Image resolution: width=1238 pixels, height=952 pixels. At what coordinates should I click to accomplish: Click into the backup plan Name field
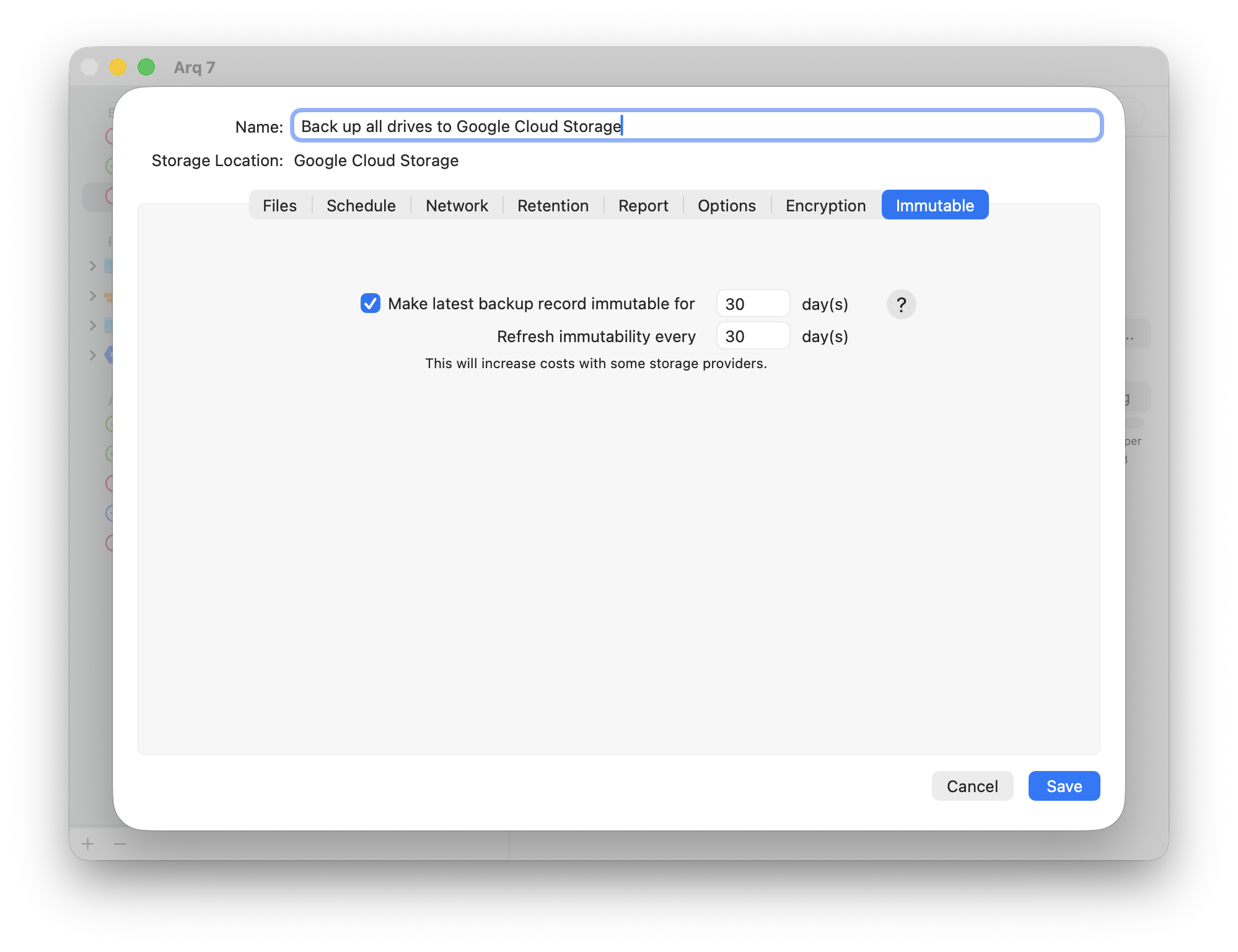[x=696, y=126]
